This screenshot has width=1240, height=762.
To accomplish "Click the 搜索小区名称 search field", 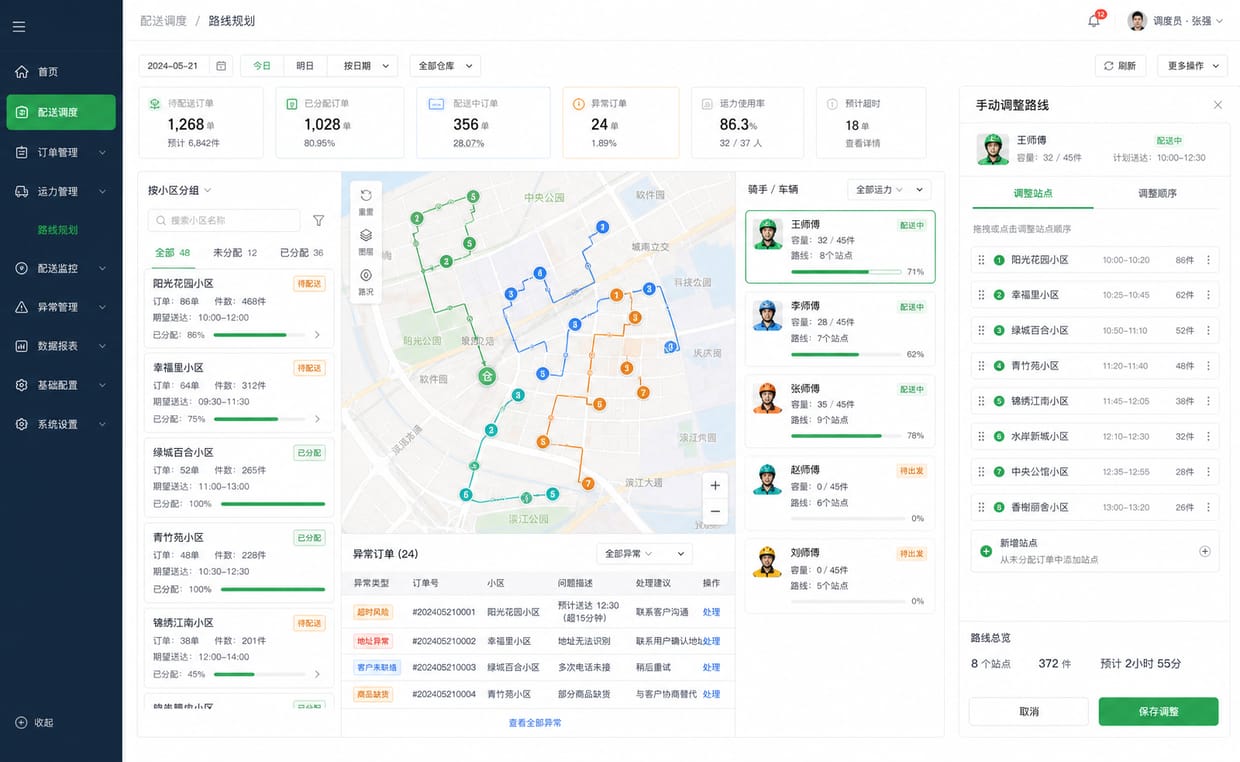I will [x=224, y=220].
